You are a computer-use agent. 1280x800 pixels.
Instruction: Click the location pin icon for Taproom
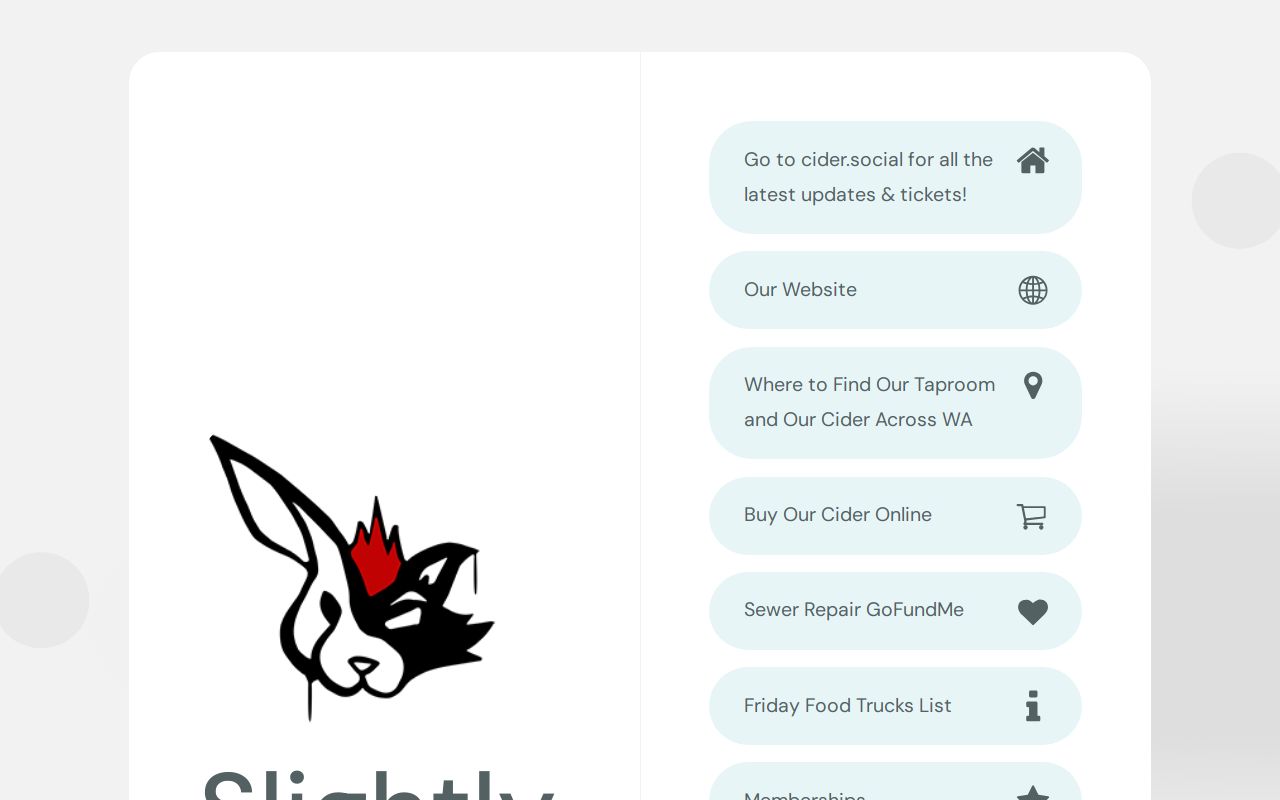click(1033, 385)
